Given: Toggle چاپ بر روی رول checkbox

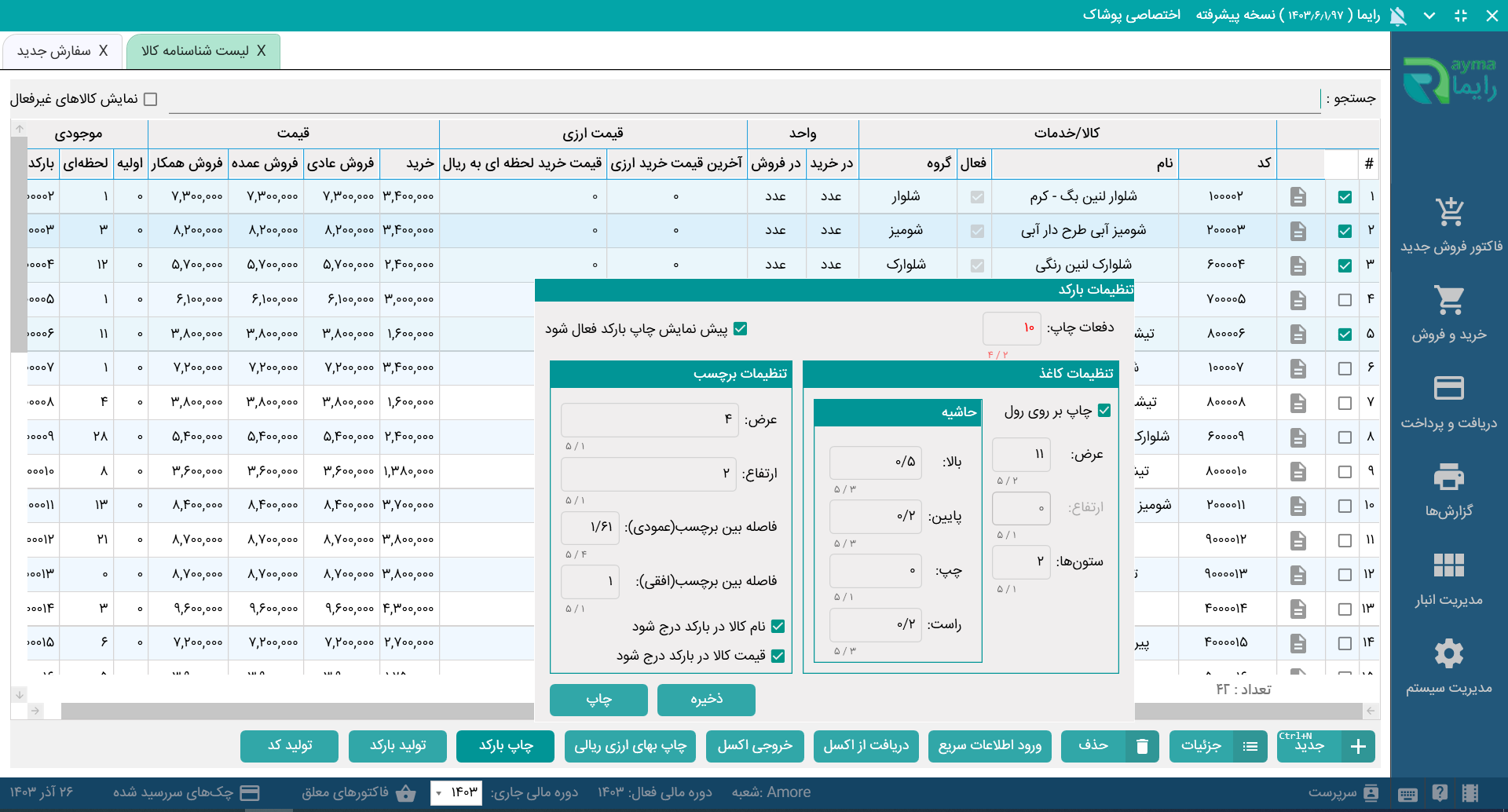Looking at the screenshot, I should click(1104, 411).
